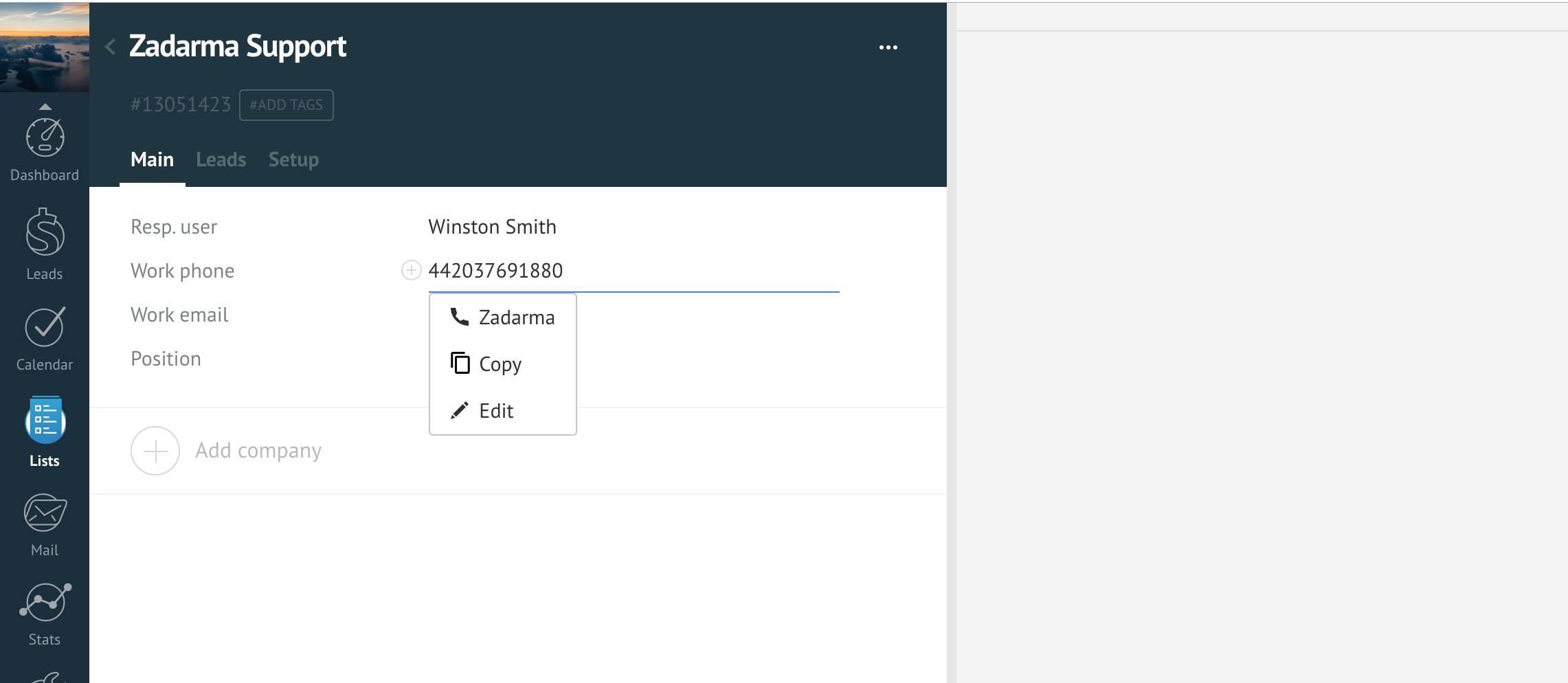The width and height of the screenshot is (1568, 683).
Task: Go back using the left chevron
Action: click(x=110, y=47)
